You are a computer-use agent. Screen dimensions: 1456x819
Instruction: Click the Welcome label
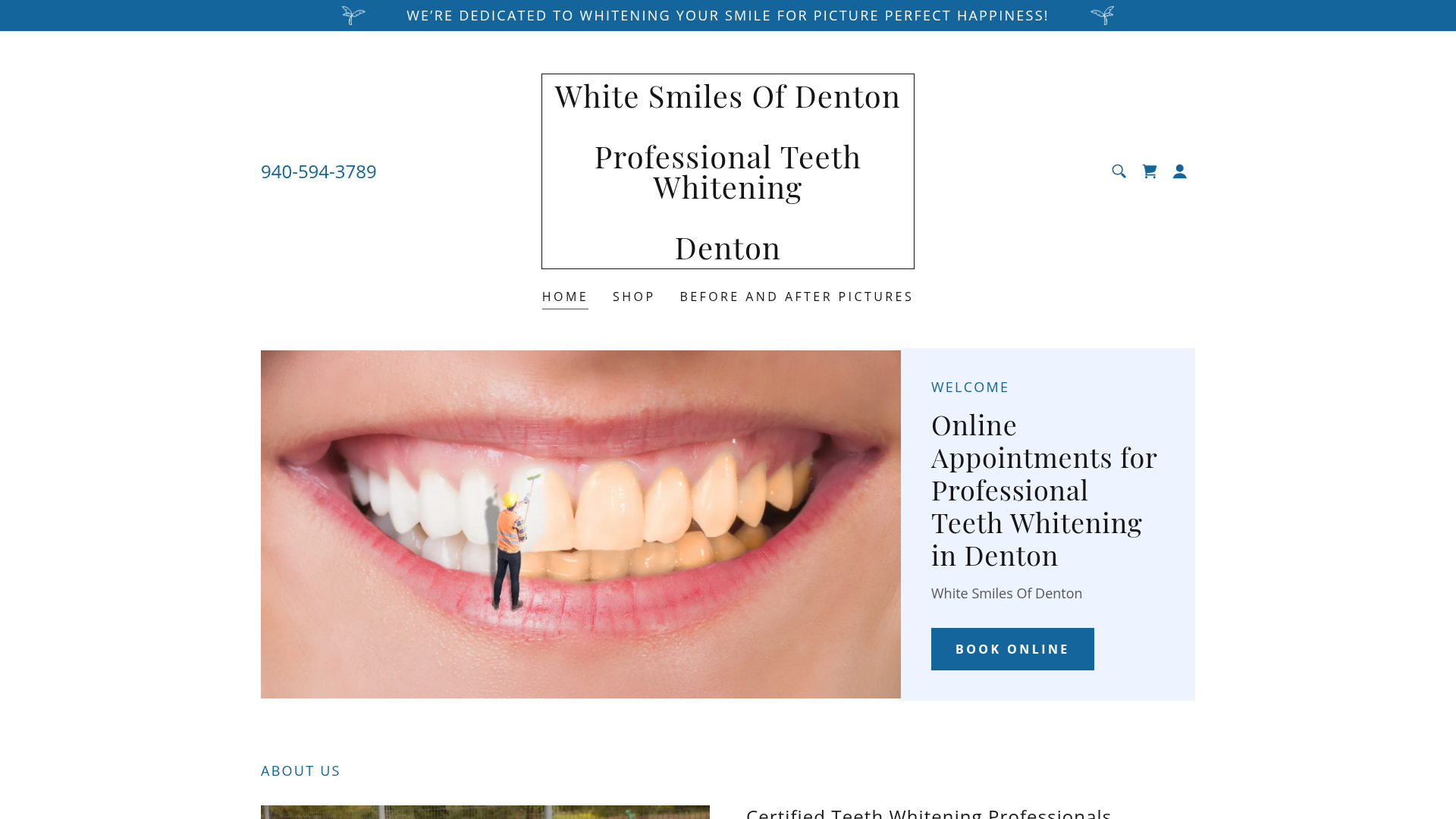coord(970,387)
